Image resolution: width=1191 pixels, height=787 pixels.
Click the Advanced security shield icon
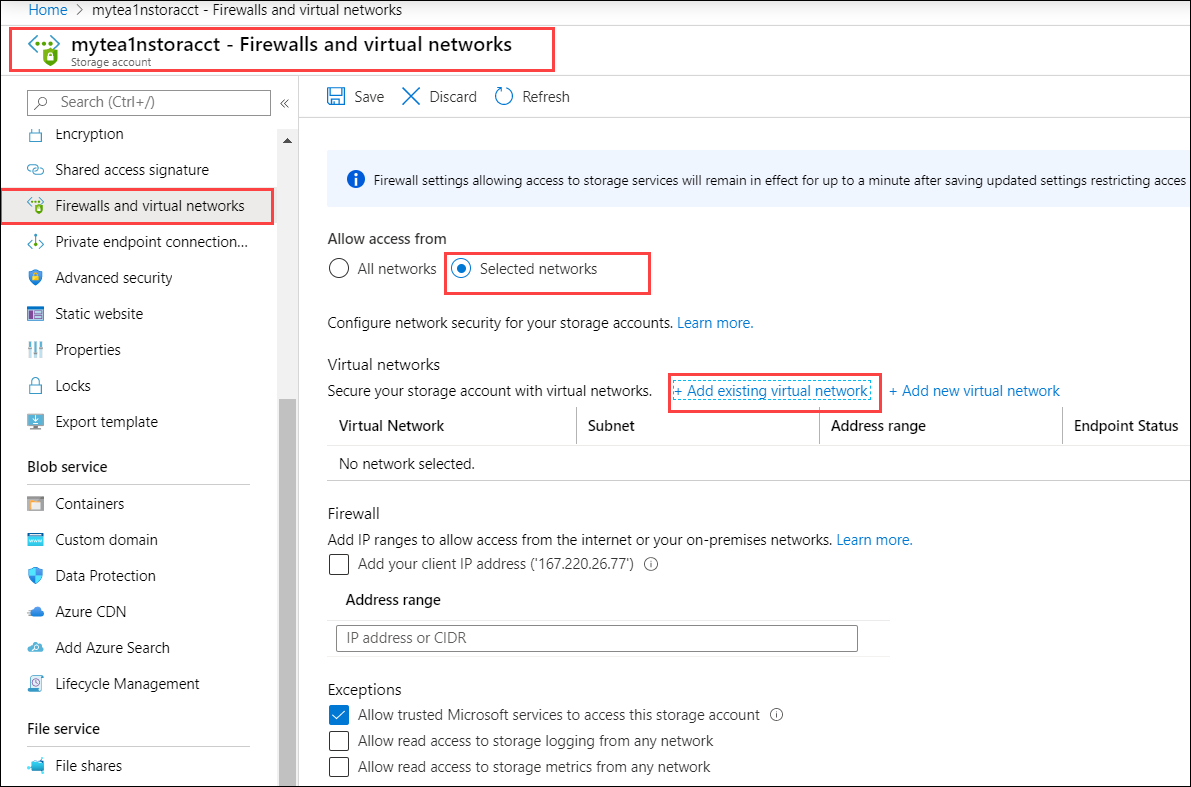(x=36, y=278)
